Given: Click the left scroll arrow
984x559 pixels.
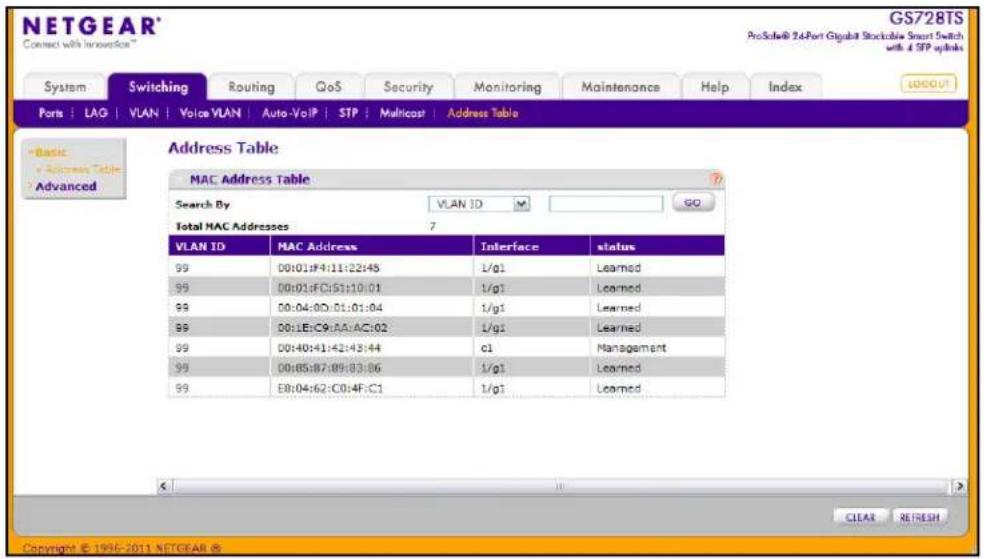Looking at the screenshot, I should coord(164,486).
